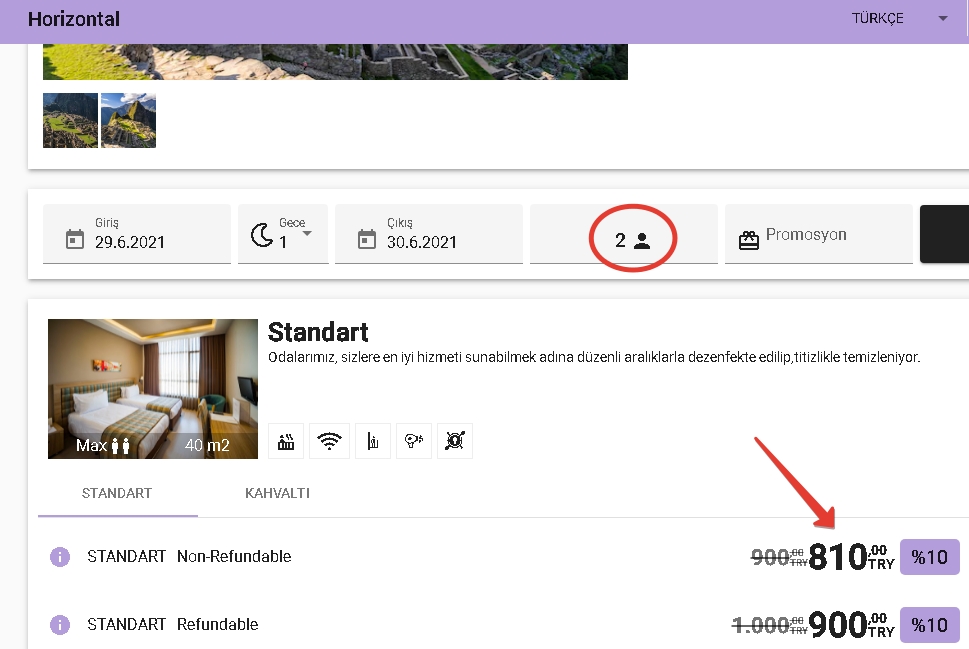Click info icon for STANDART Non-Refundable
The width and height of the screenshot is (969, 649).
(x=60, y=557)
